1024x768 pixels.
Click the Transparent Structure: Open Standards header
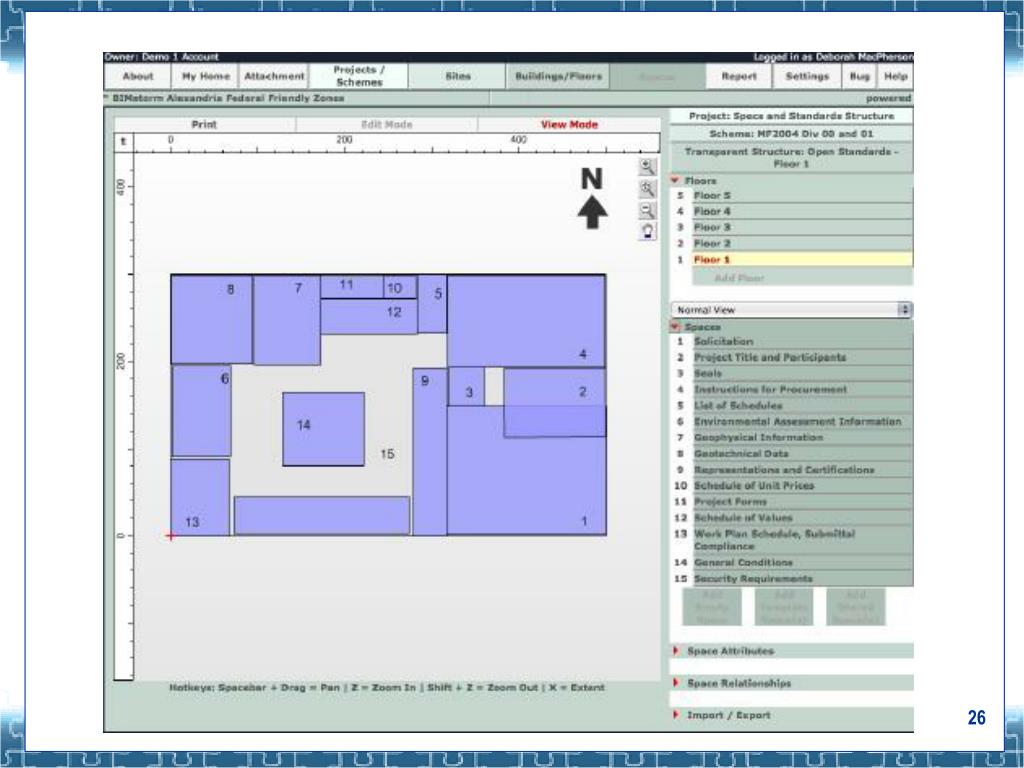point(792,157)
